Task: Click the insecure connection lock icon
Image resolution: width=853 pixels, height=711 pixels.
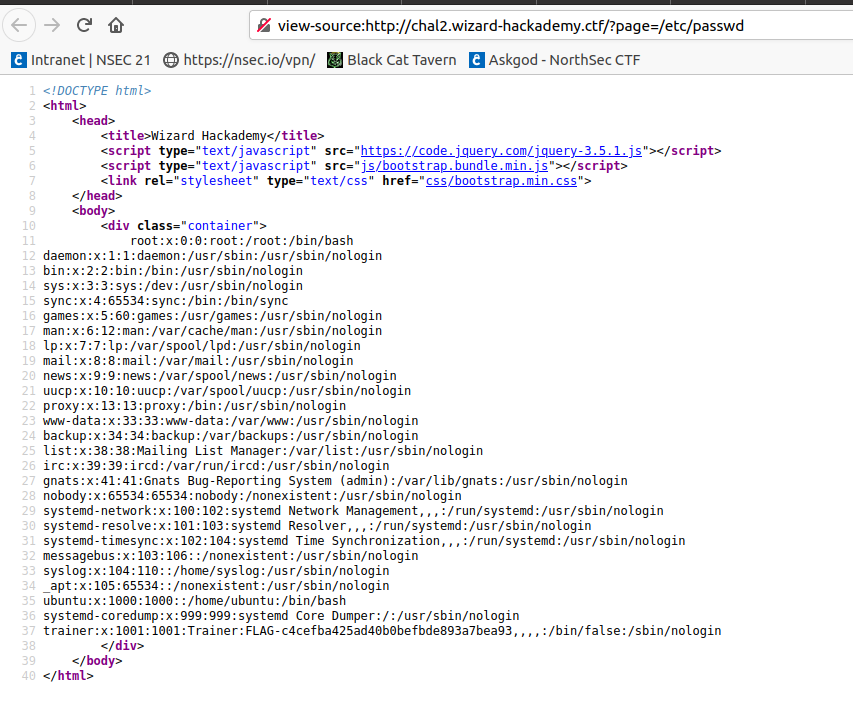Action: [x=264, y=26]
